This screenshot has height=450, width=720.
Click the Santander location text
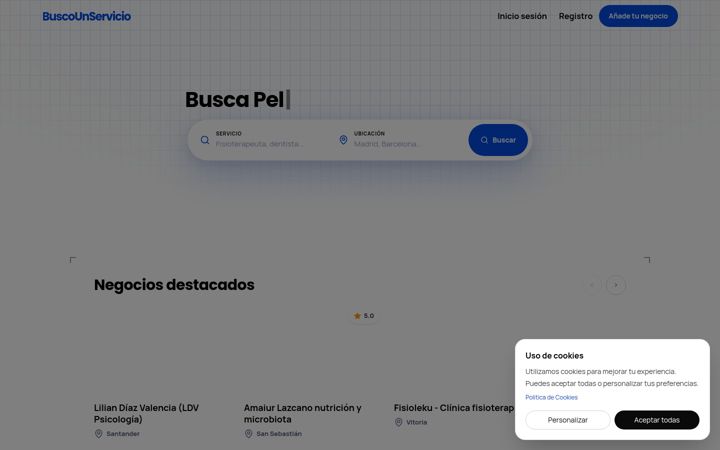(123, 433)
